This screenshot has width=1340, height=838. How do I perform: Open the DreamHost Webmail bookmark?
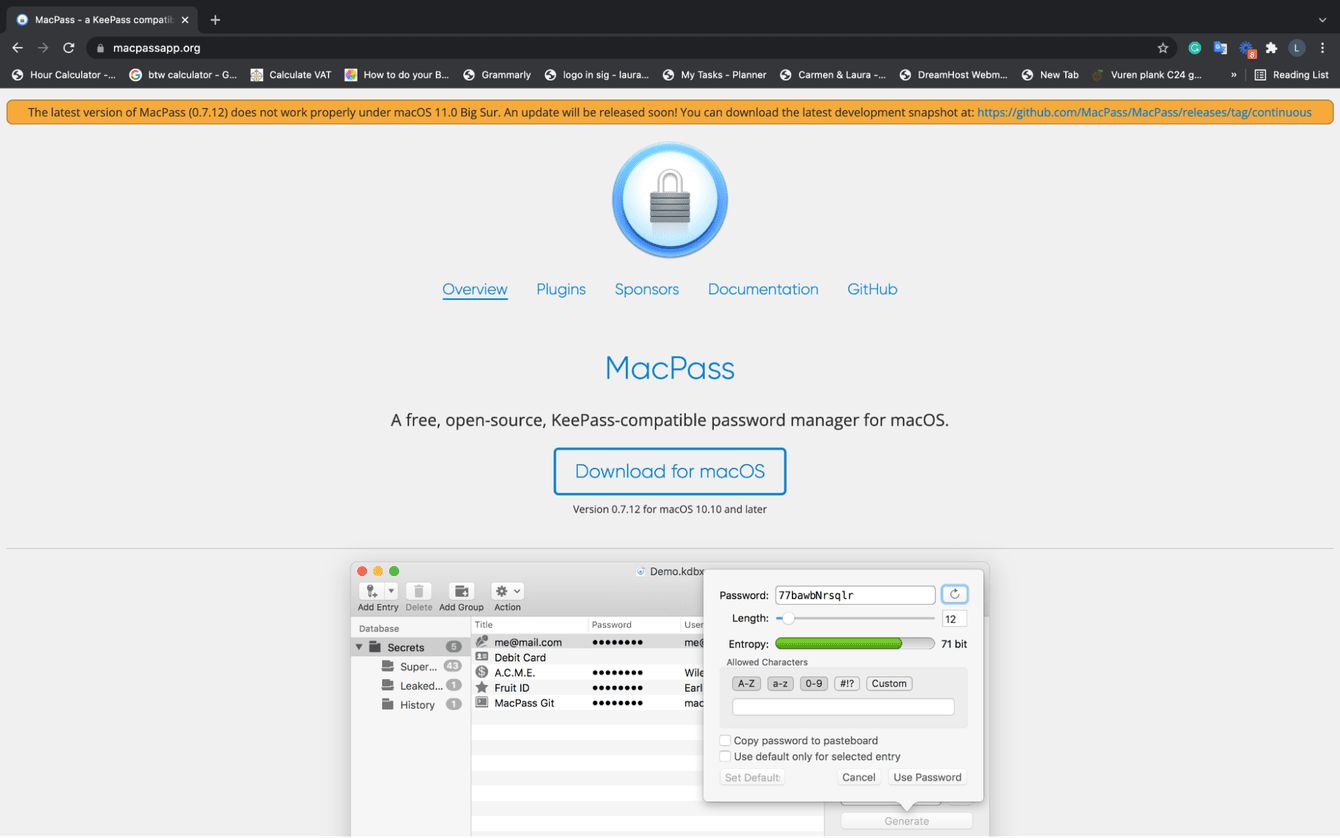click(x=953, y=75)
